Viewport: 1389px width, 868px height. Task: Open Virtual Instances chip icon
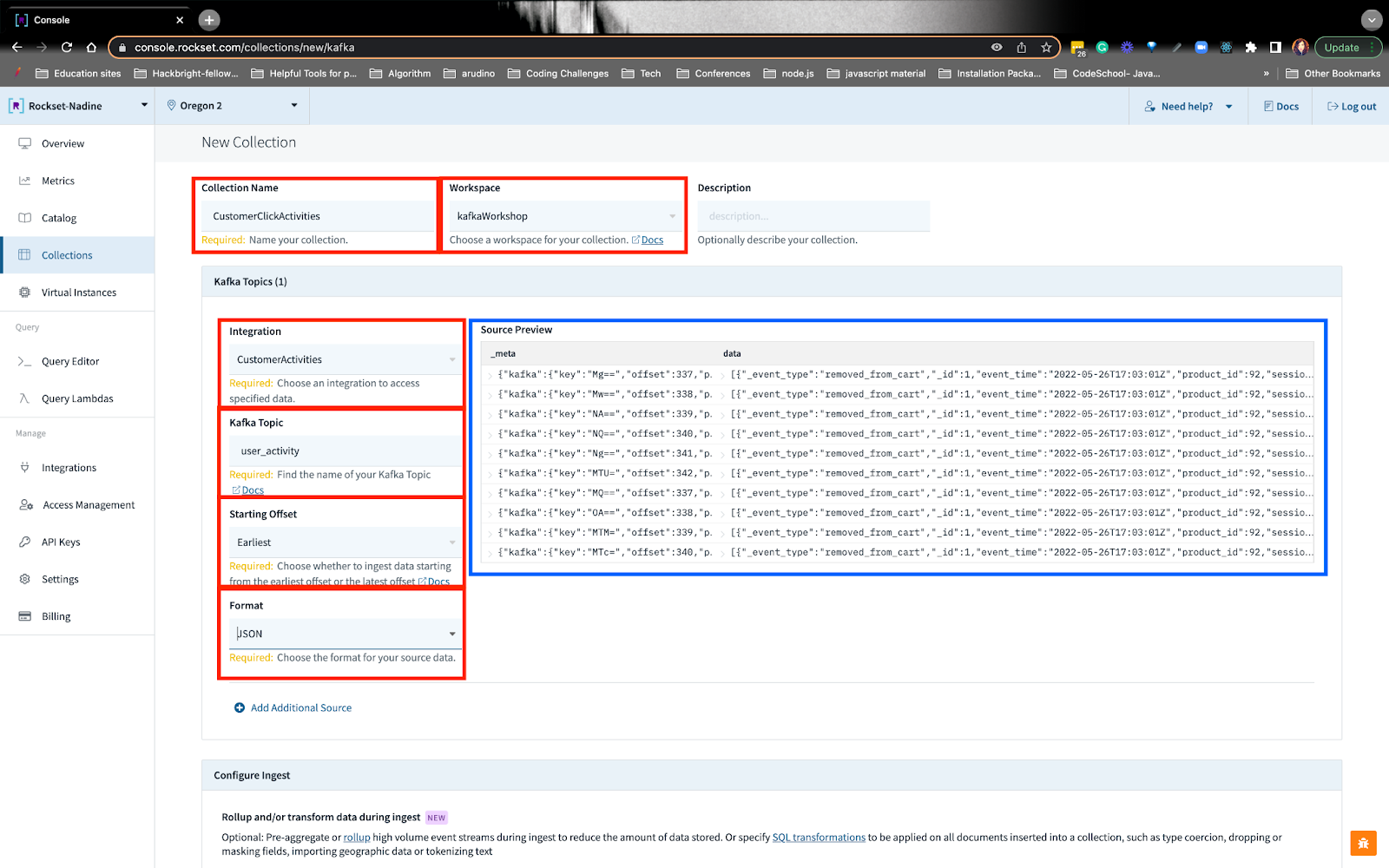(24, 293)
